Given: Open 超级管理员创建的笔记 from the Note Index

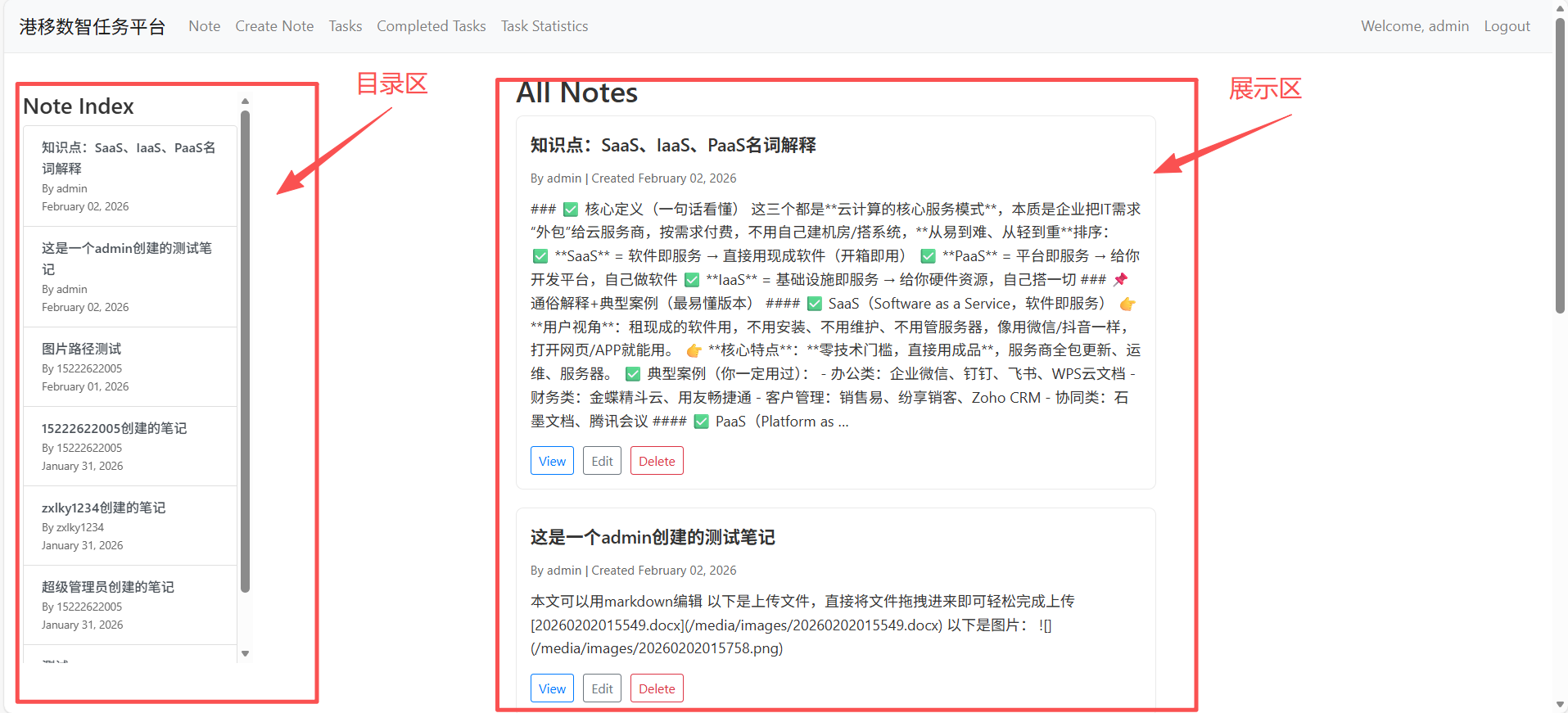Looking at the screenshot, I should [x=107, y=587].
